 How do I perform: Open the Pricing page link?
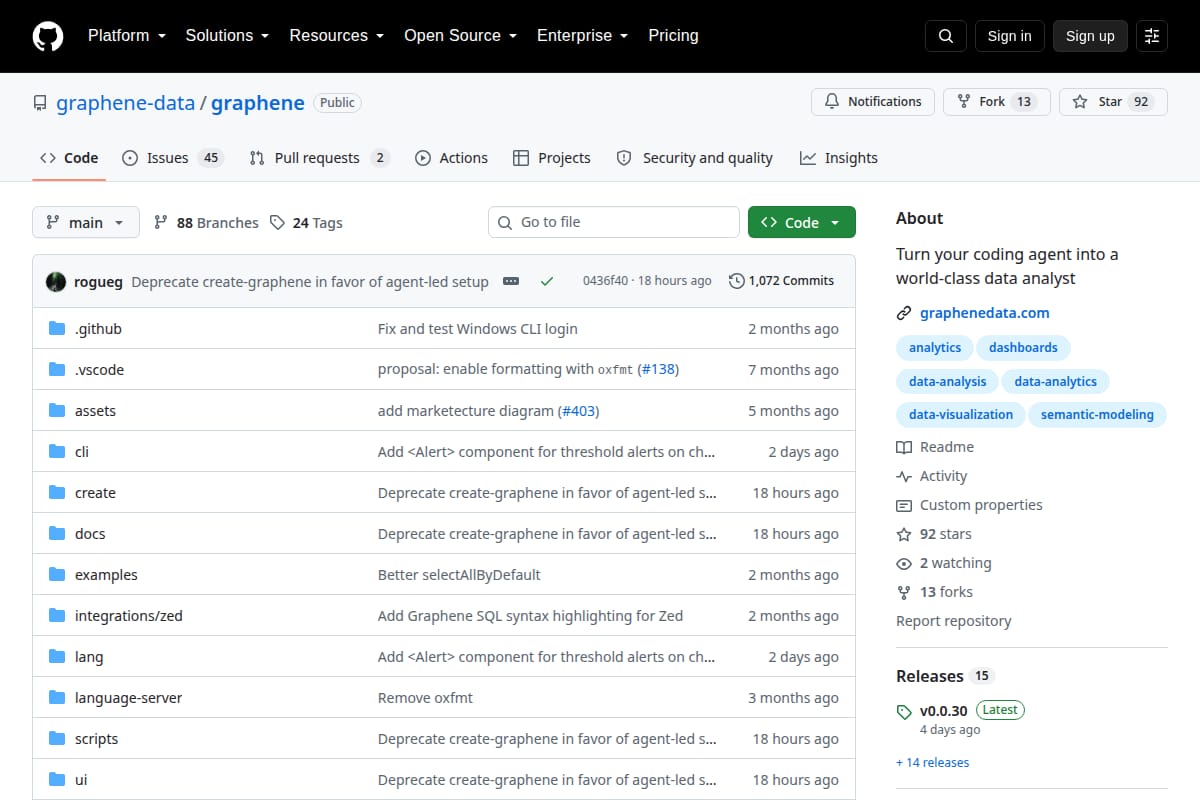(673, 36)
